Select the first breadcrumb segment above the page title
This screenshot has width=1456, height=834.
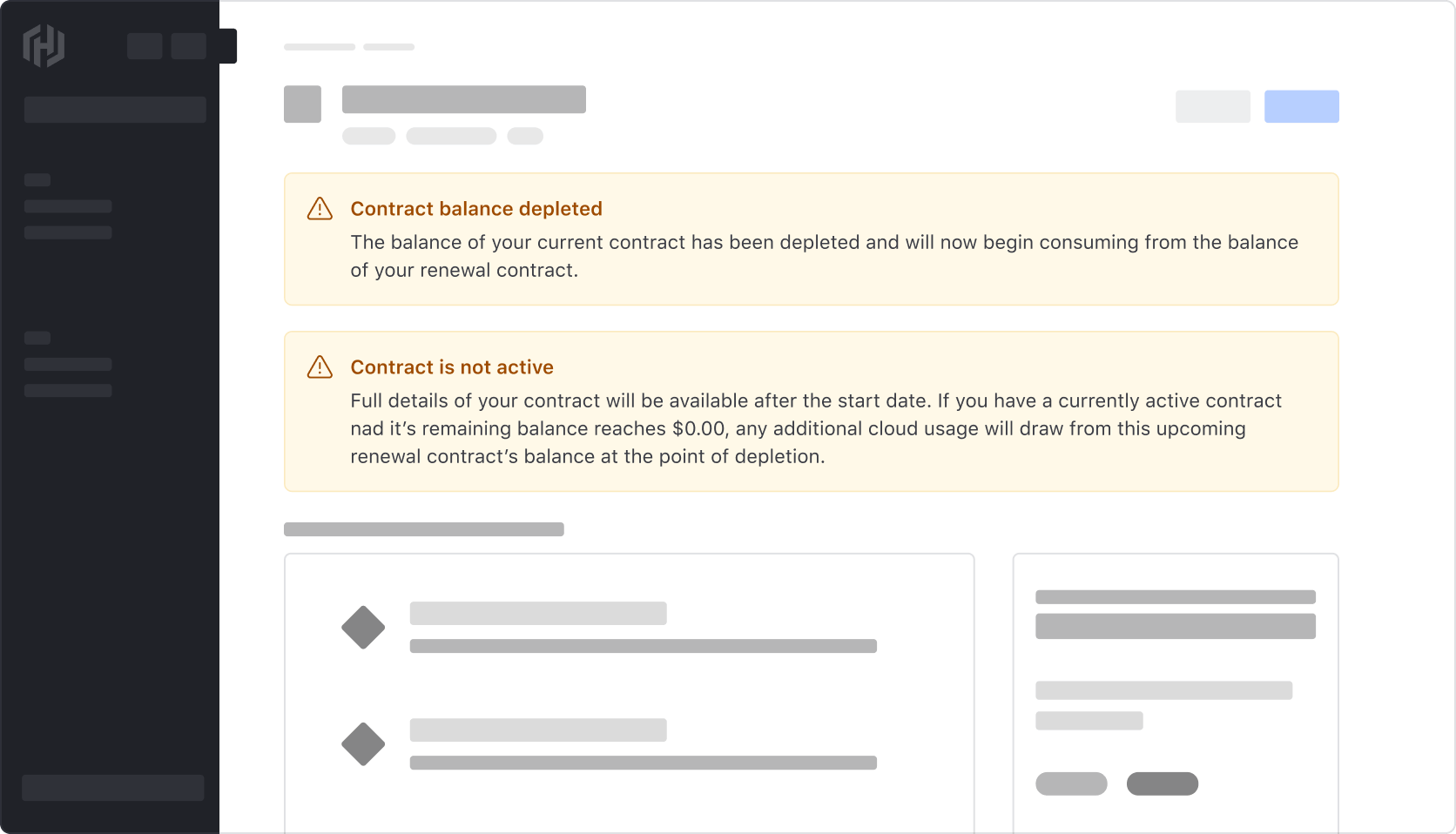(x=319, y=47)
